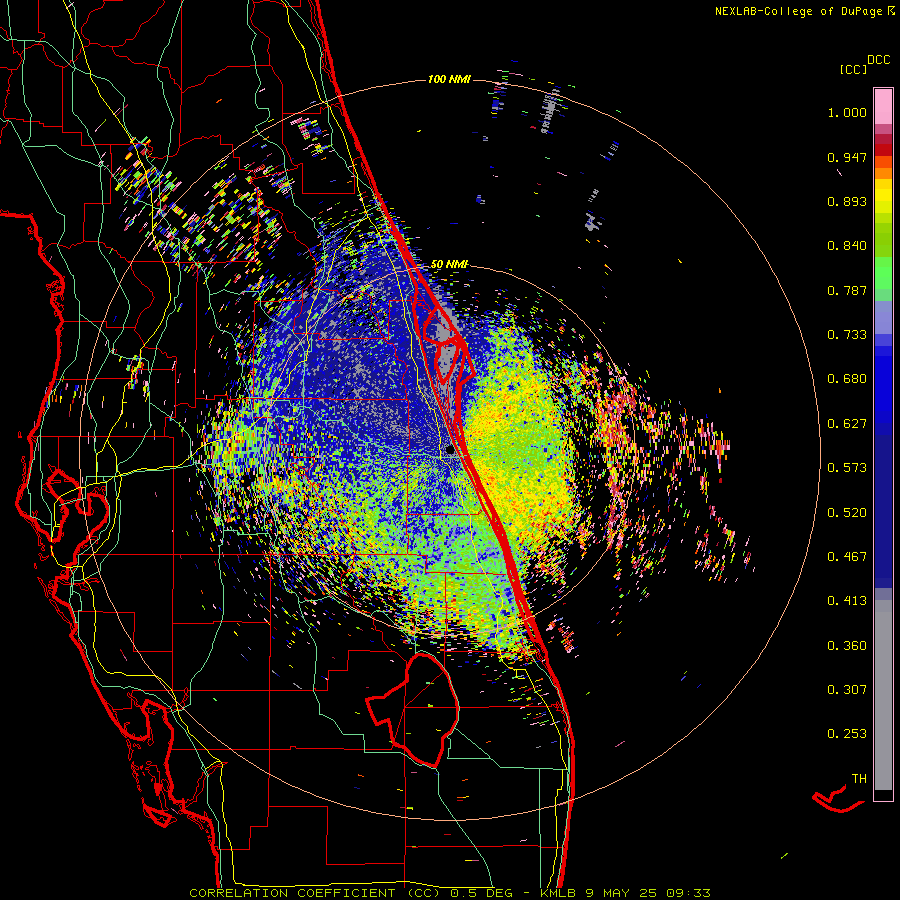Click the 100 NMI range ring label

449,79
